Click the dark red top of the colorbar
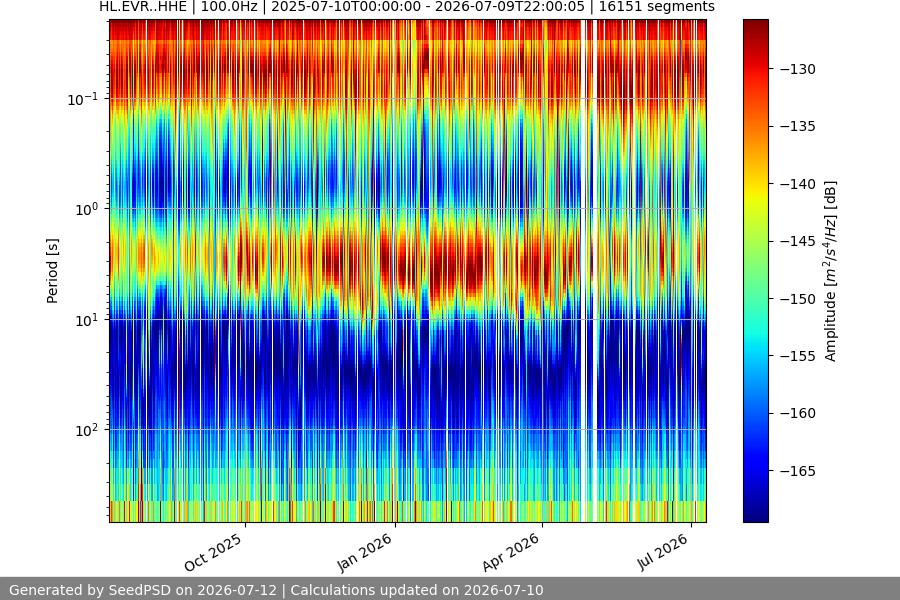 coord(755,26)
